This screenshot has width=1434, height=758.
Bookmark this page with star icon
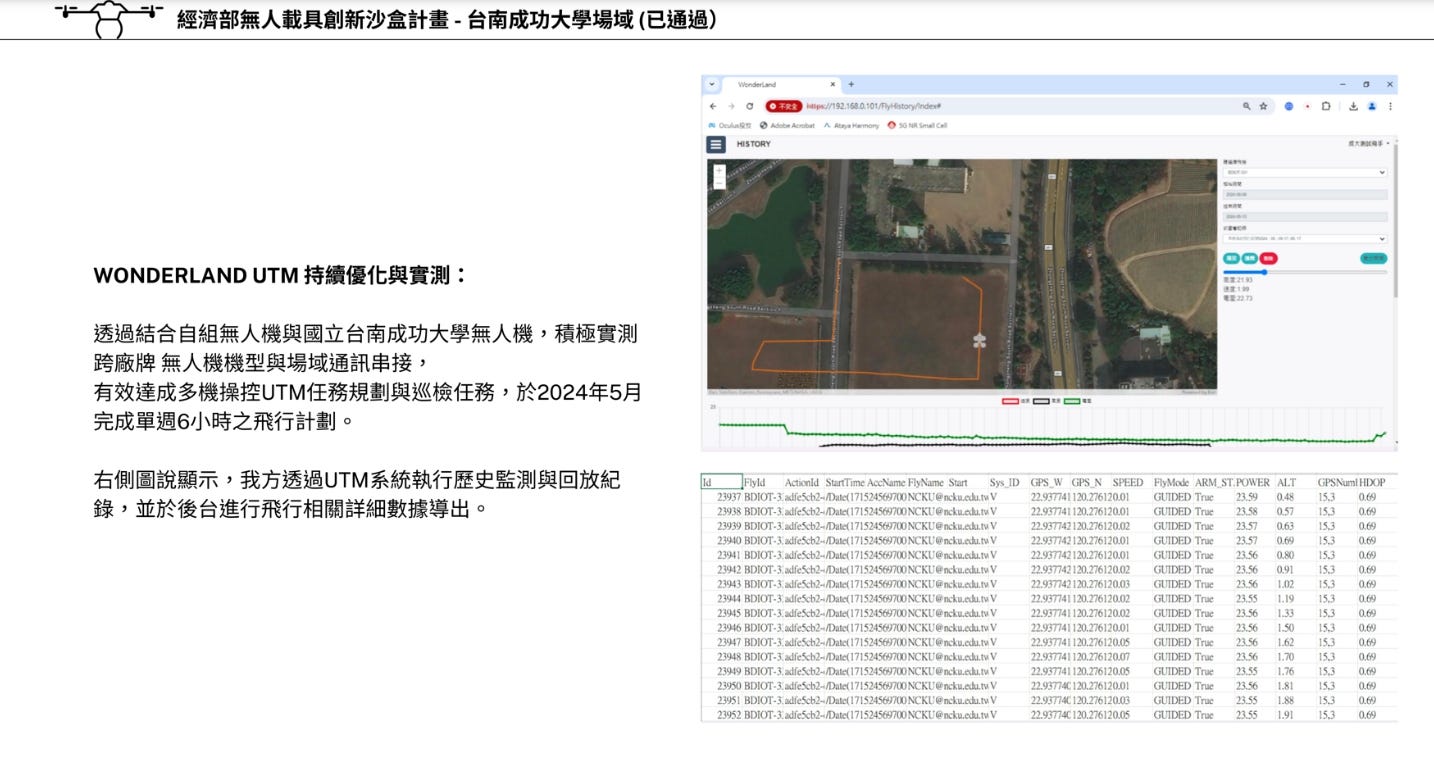(1264, 106)
